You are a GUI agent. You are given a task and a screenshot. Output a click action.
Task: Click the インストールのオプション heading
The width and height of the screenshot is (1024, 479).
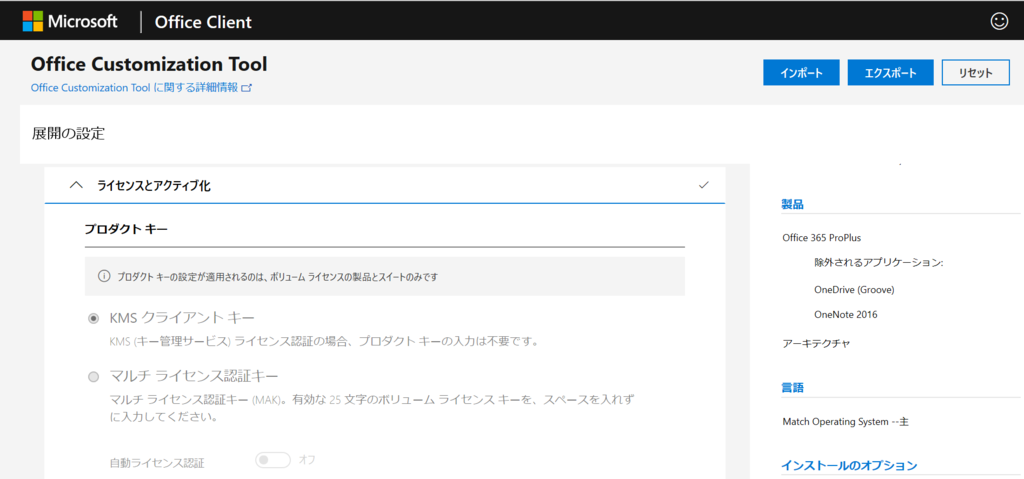(x=850, y=465)
